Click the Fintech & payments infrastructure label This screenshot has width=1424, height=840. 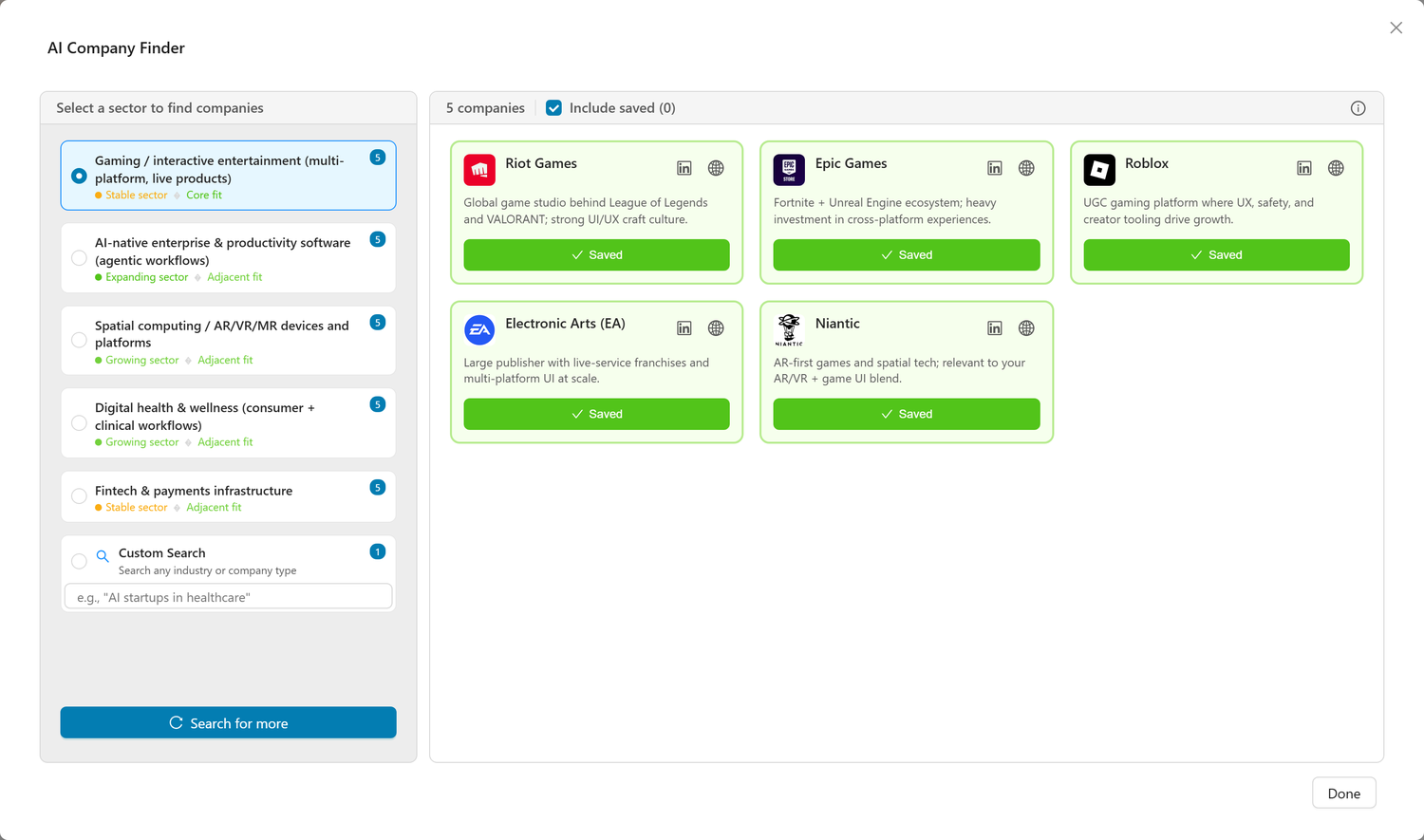tap(194, 491)
